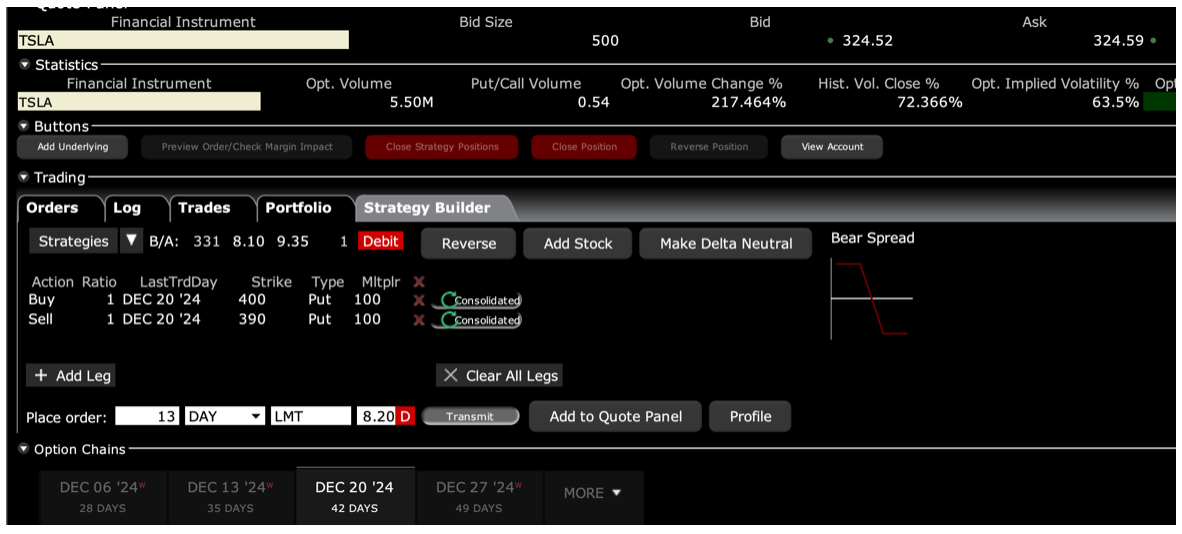
Task: Click the Reverse button in Strategy Builder
Action: [x=469, y=244]
